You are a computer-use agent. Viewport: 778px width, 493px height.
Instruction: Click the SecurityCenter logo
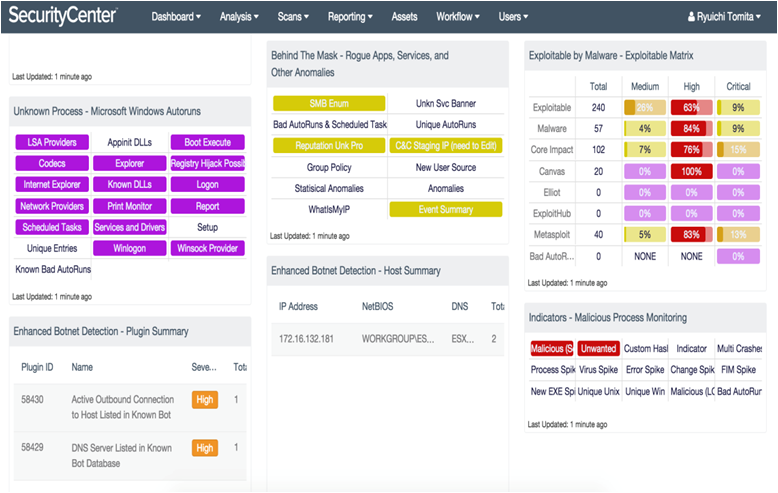click(63, 15)
